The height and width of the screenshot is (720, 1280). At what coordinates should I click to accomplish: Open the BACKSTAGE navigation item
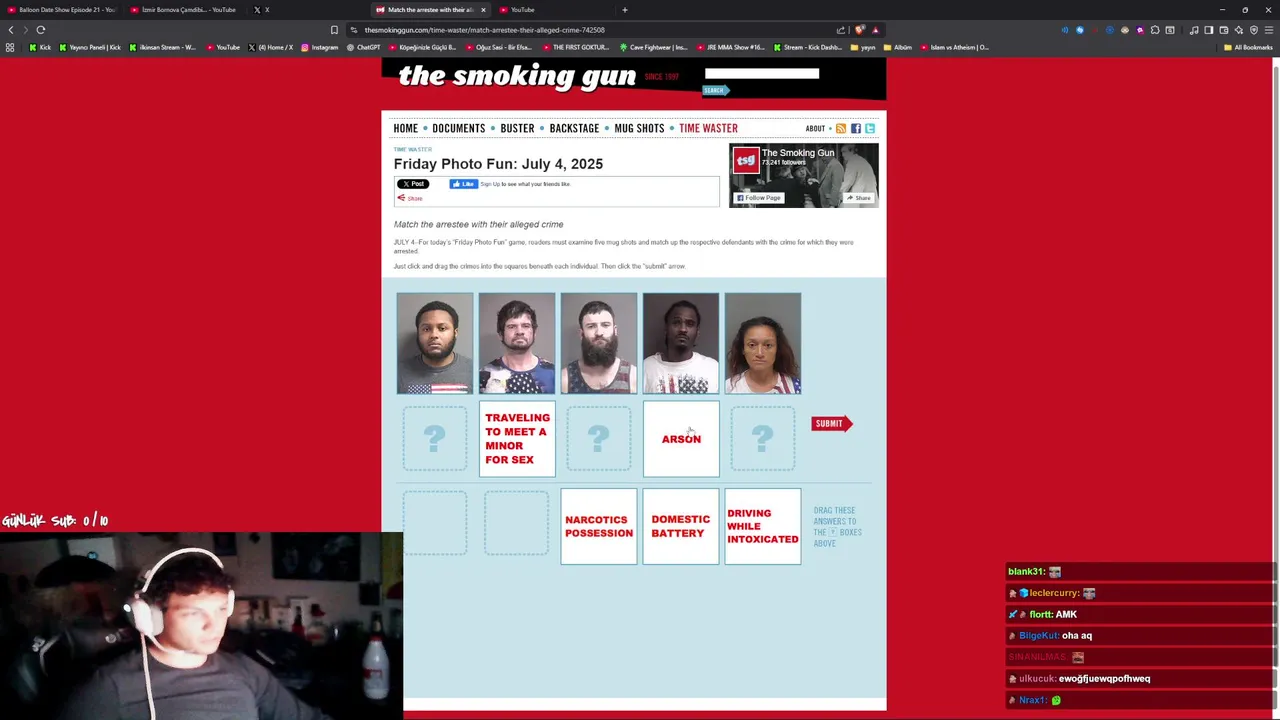(x=574, y=128)
